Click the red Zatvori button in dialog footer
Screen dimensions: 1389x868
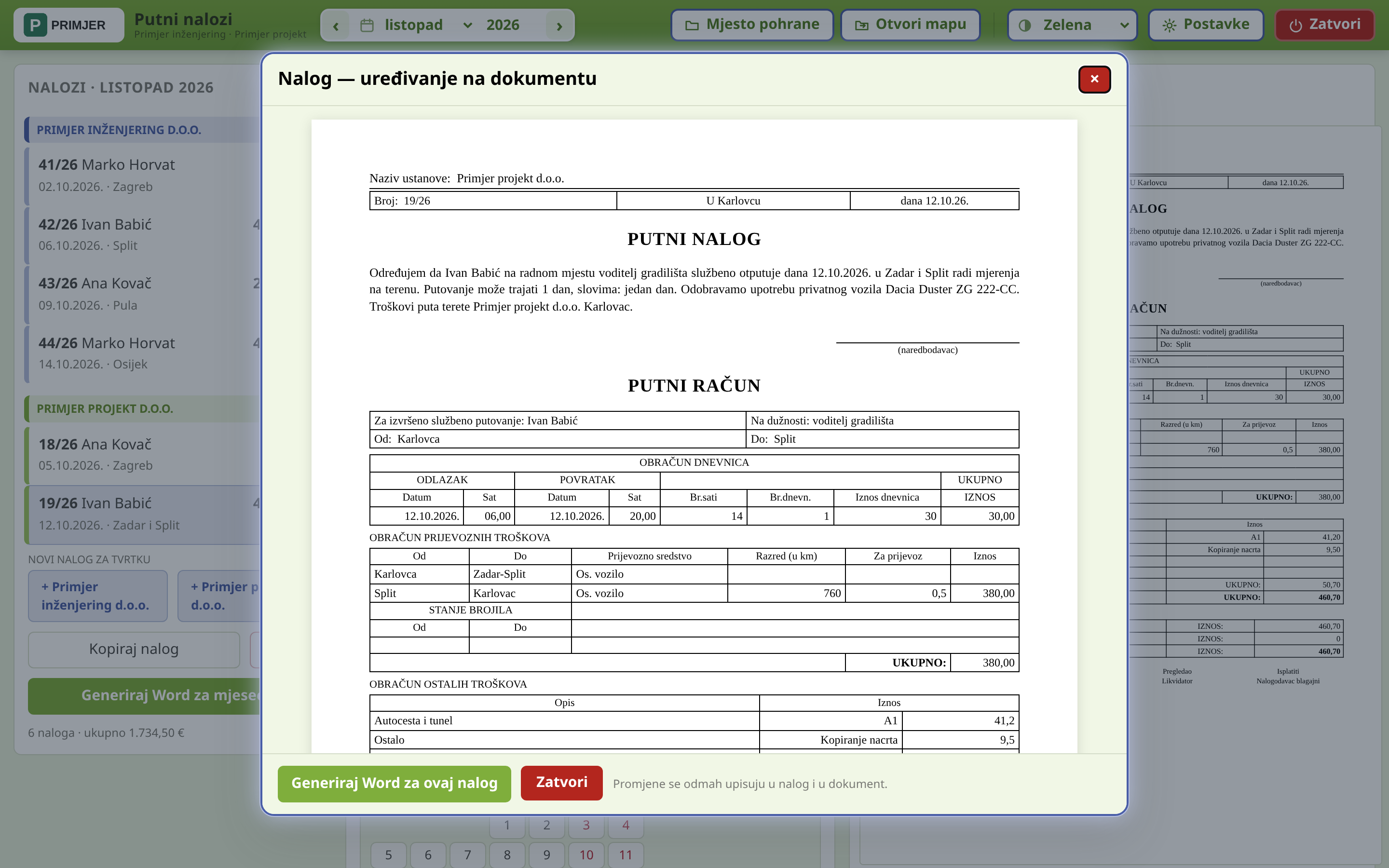tap(561, 783)
